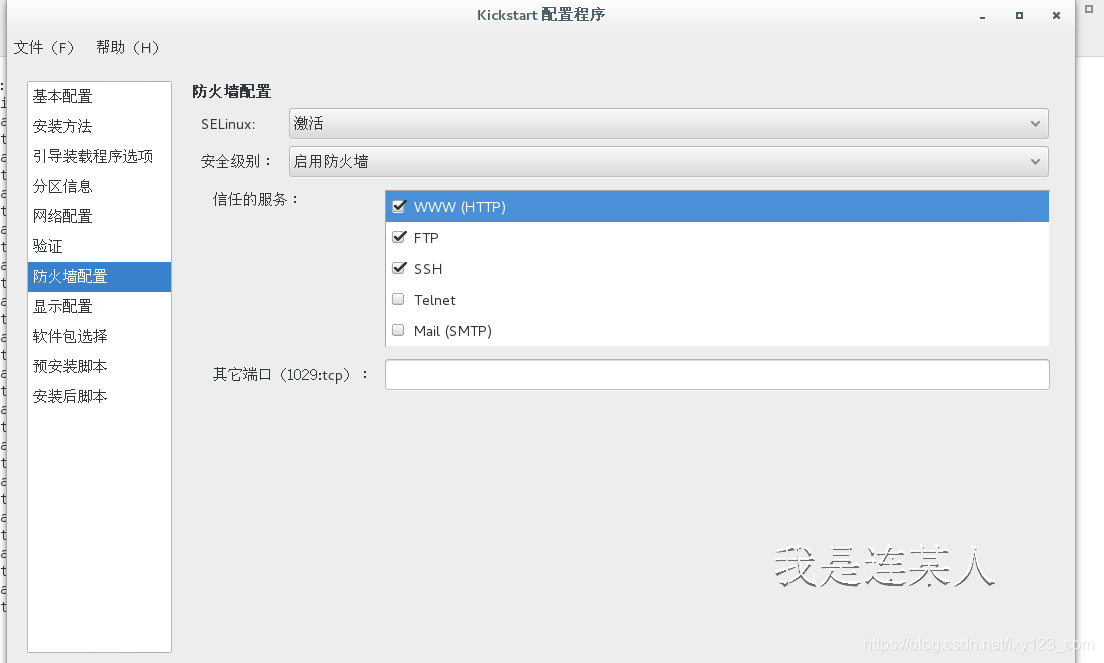Select 防火墙配置 in the sidebar

99,277
